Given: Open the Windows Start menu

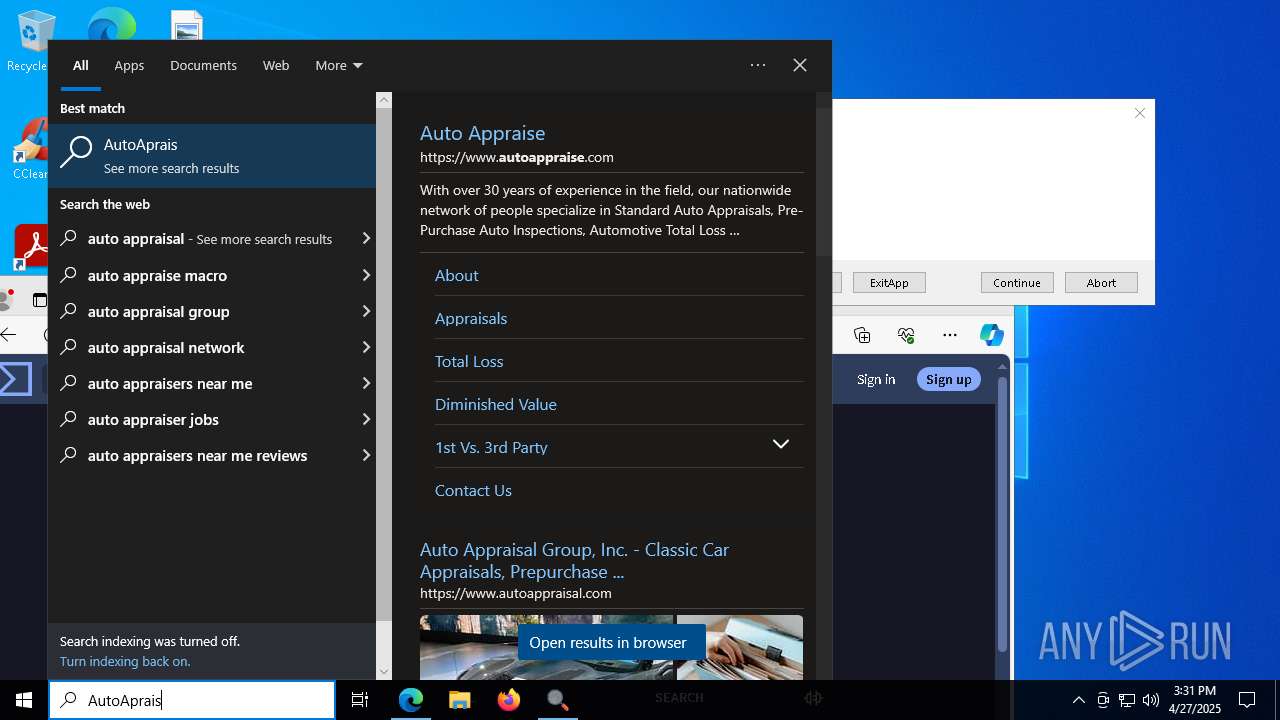Looking at the screenshot, I should pos(24,700).
